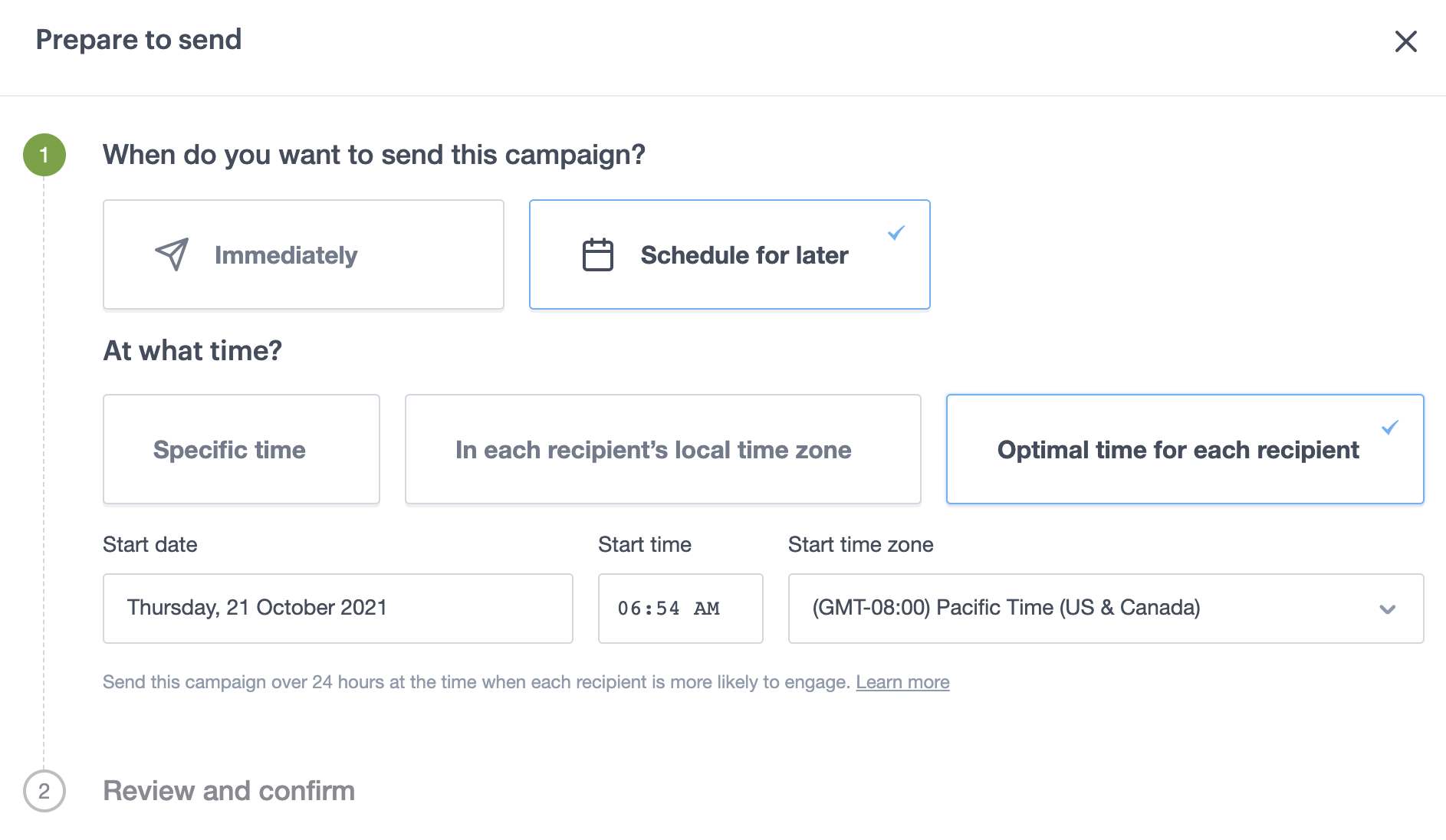Click the Prepare to send heading

pyautogui.click(x=140, y=39)
